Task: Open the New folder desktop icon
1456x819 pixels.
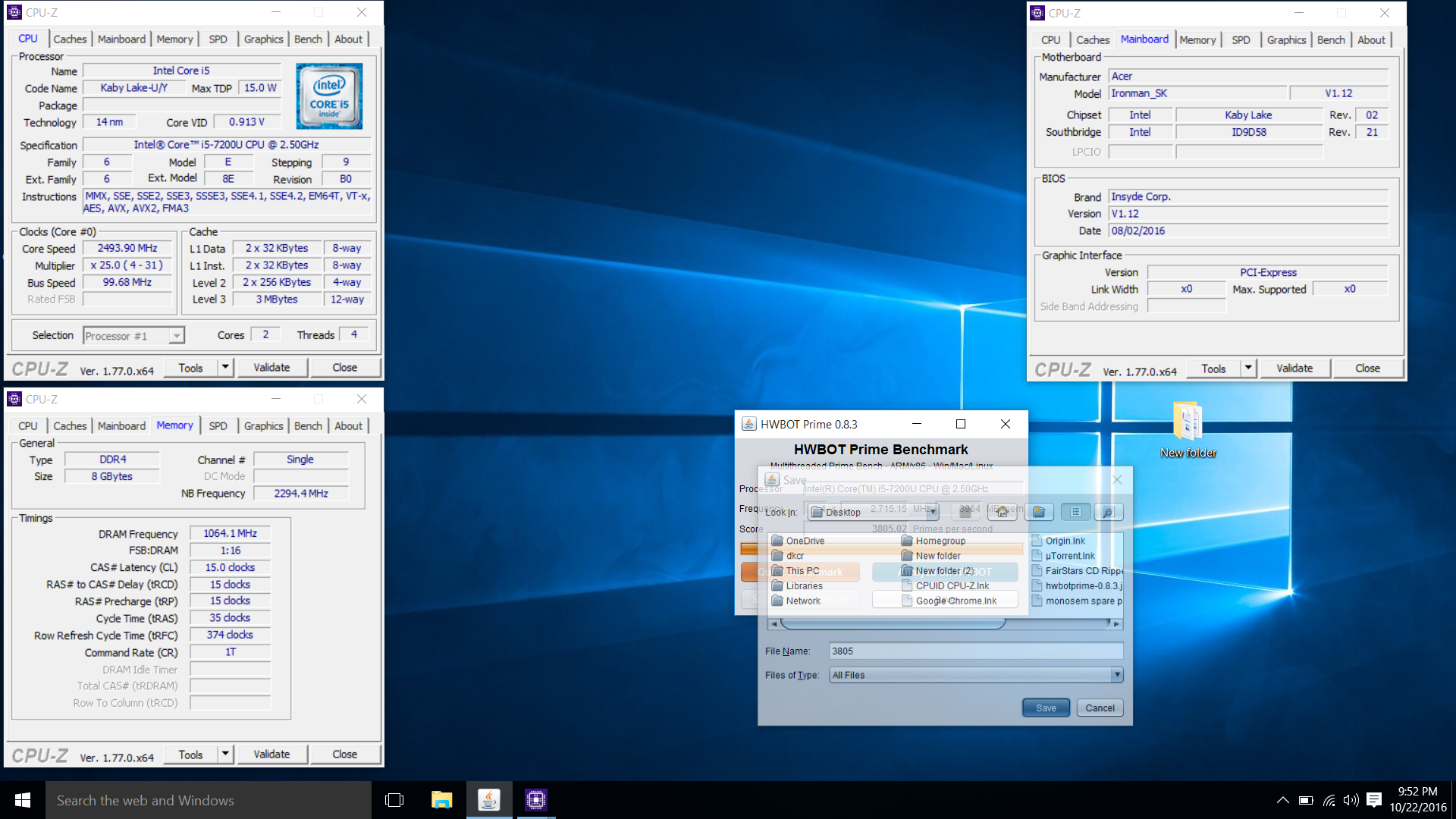Action: tap(1188, 430)
